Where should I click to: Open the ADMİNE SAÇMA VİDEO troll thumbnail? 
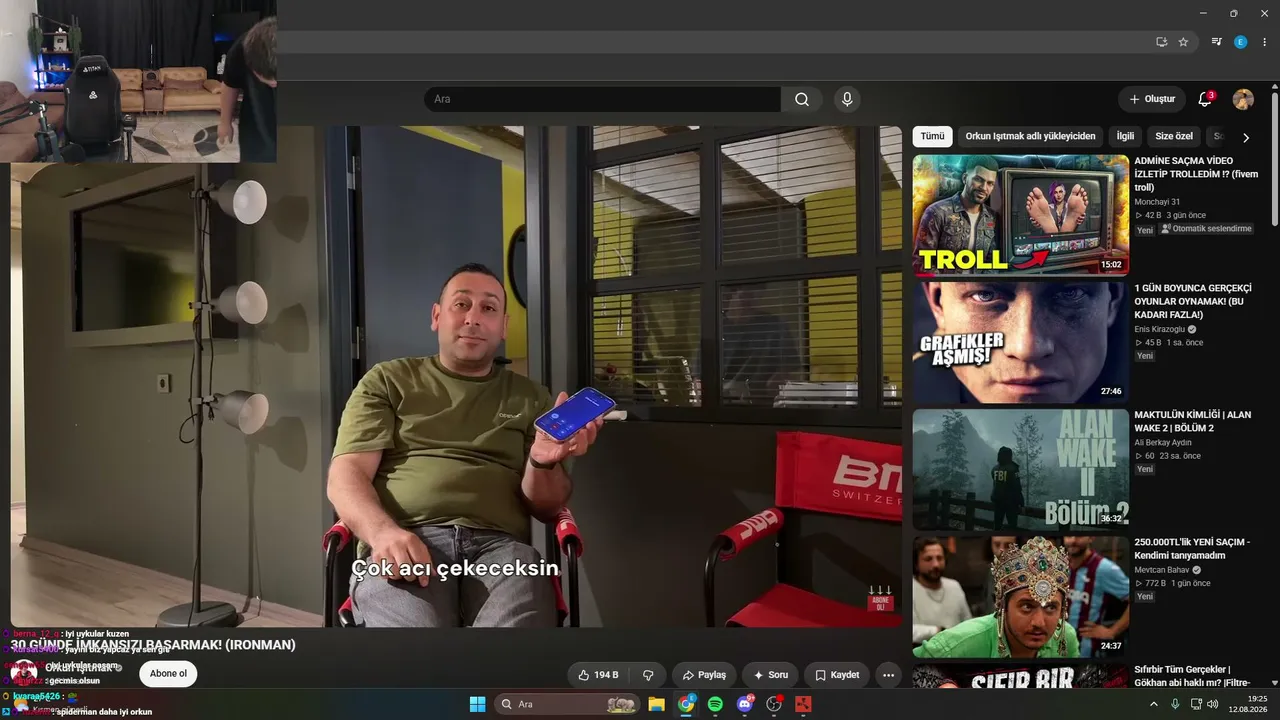tap(1021, 215)
